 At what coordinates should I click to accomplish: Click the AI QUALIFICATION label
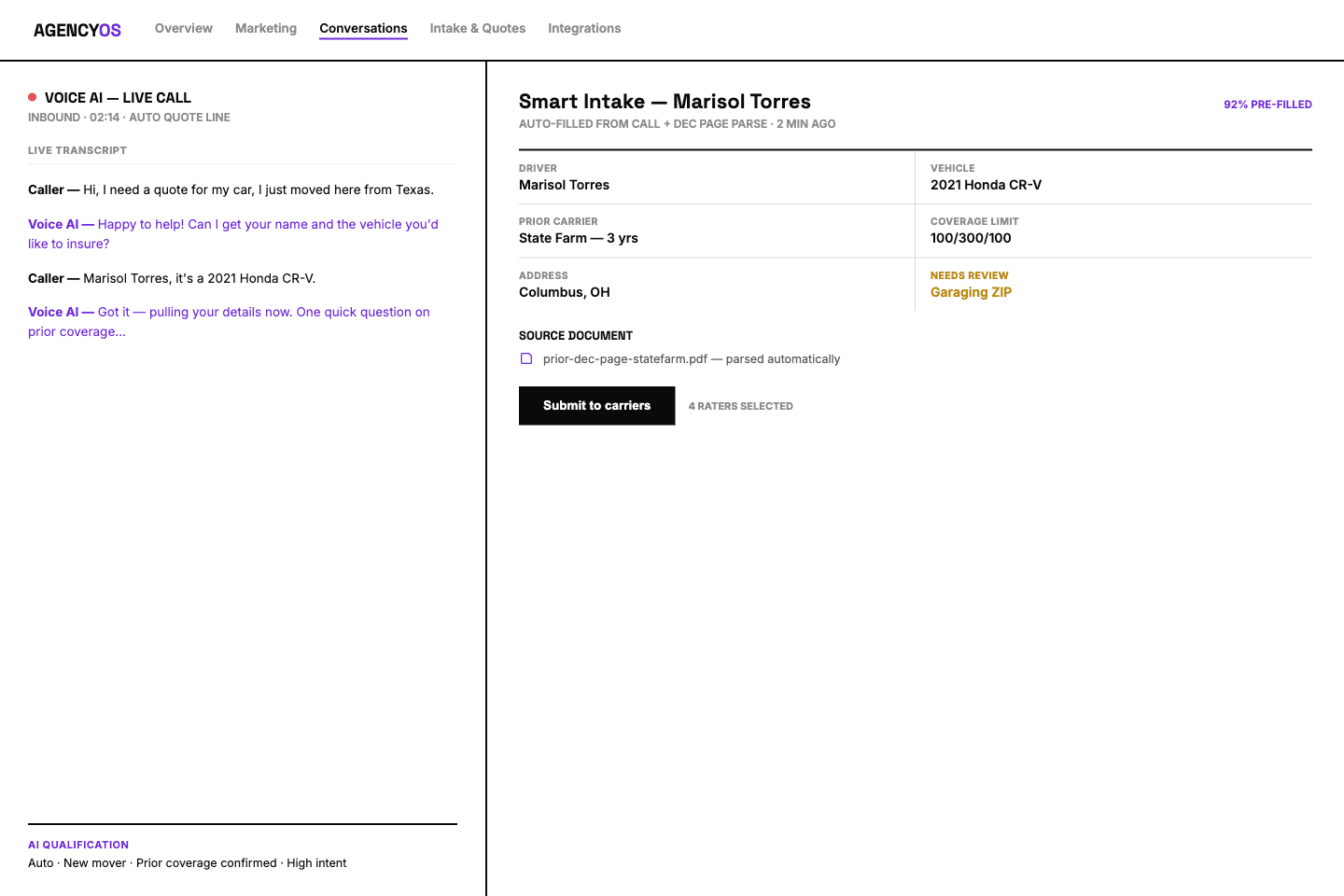(78, 845)
